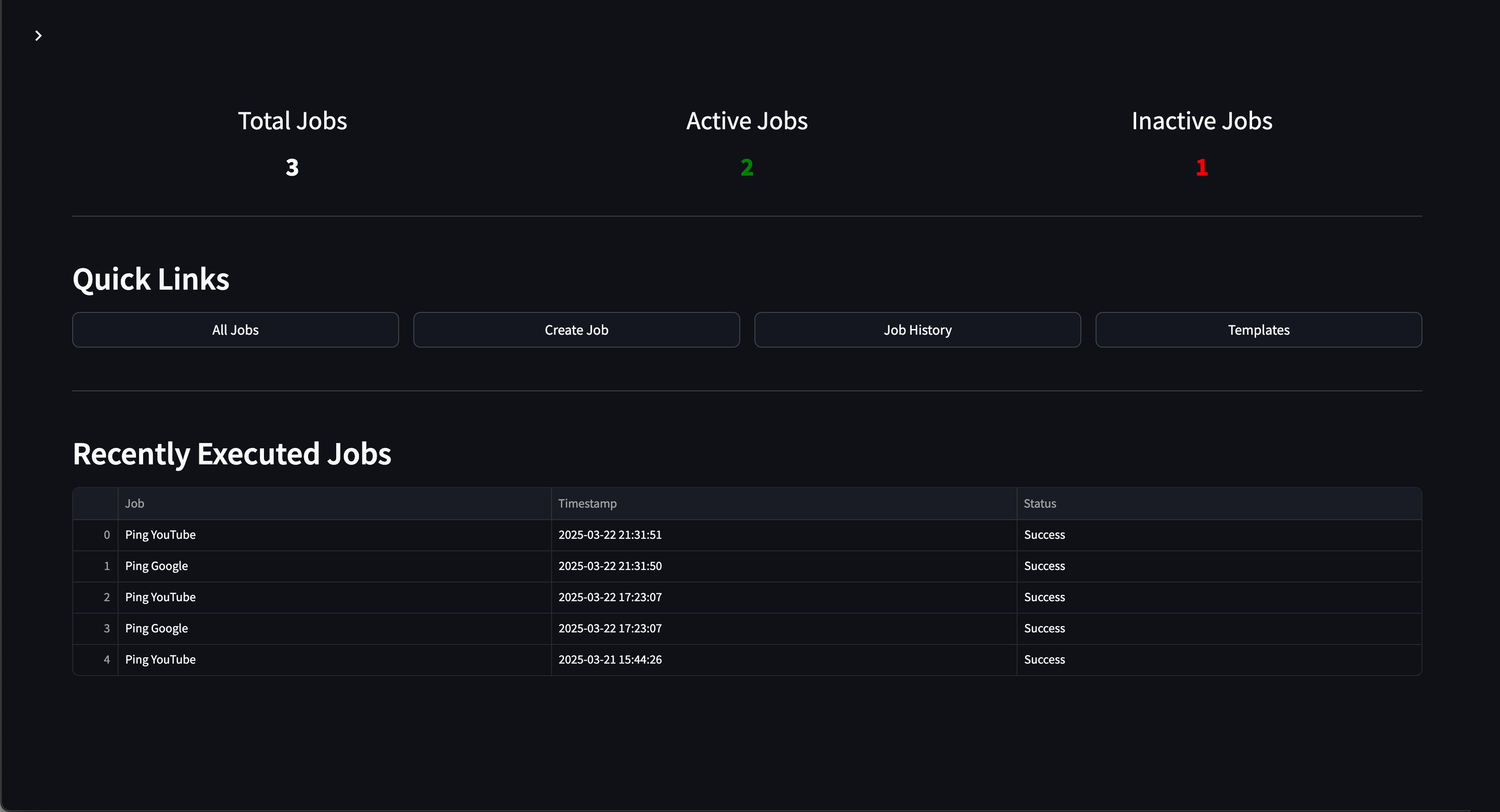
Task: Expand the collapsed sidebar chevron
Action: 38,36
